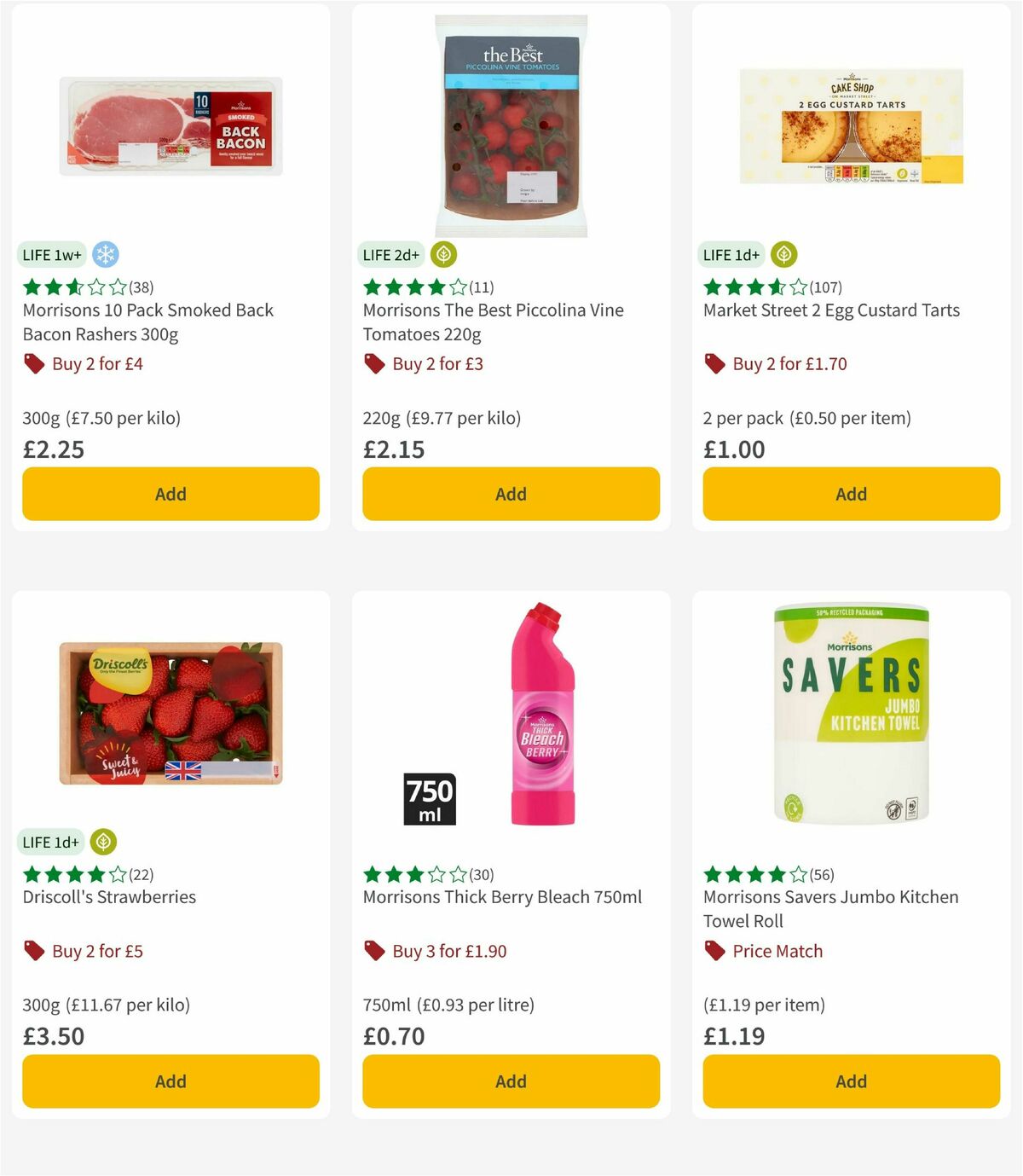Open the strawberries product image
The width and height of the screenshot is (1023, 1176).
point(170,710)
